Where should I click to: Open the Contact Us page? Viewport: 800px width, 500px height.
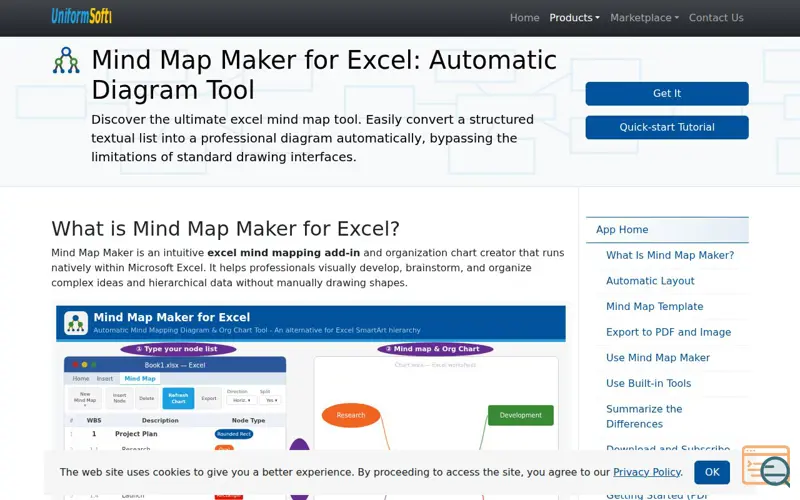[716, 18]
